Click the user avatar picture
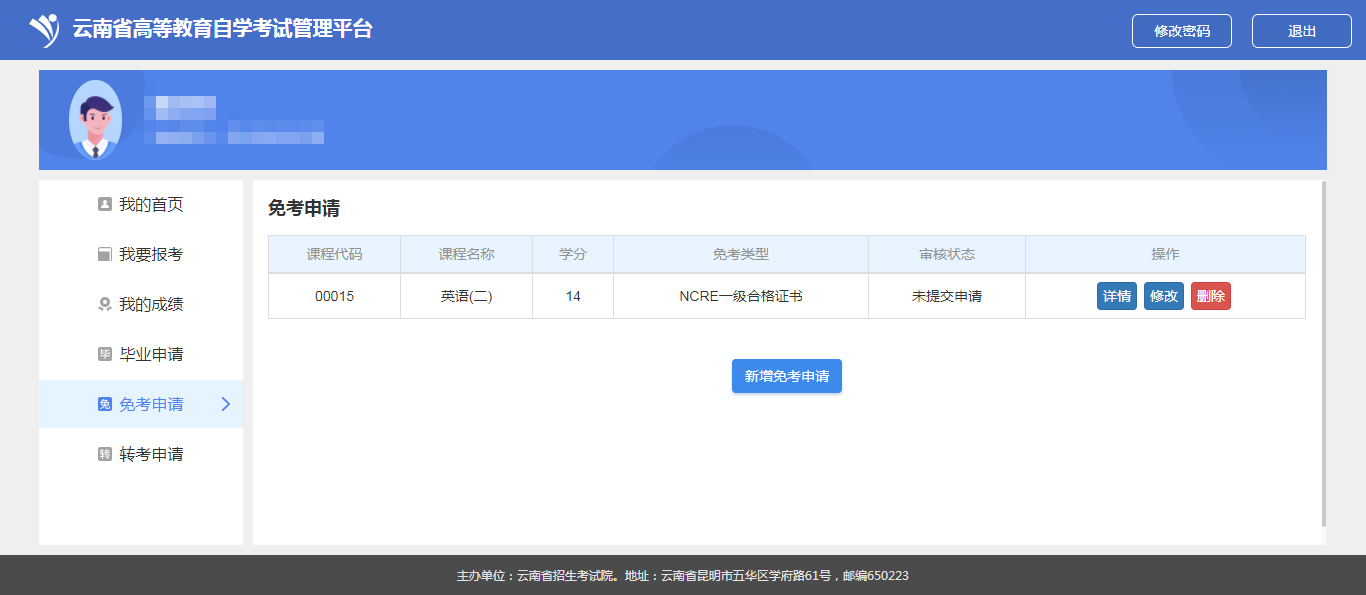The width and height of the screenshot is (1366, 595). [95, 120]
